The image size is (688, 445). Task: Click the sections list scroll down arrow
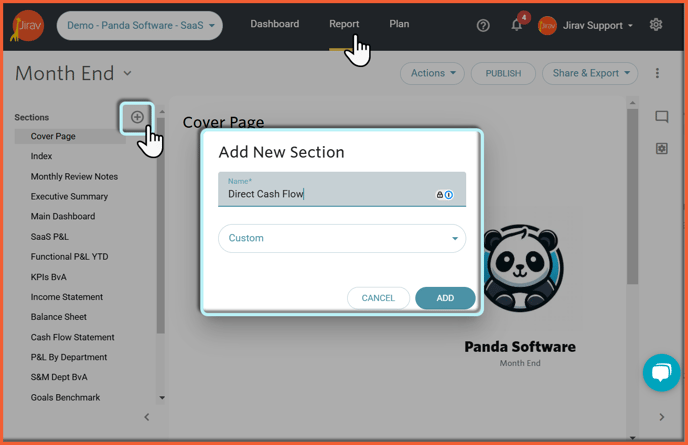pyautogui.click(x=162, y=398)
